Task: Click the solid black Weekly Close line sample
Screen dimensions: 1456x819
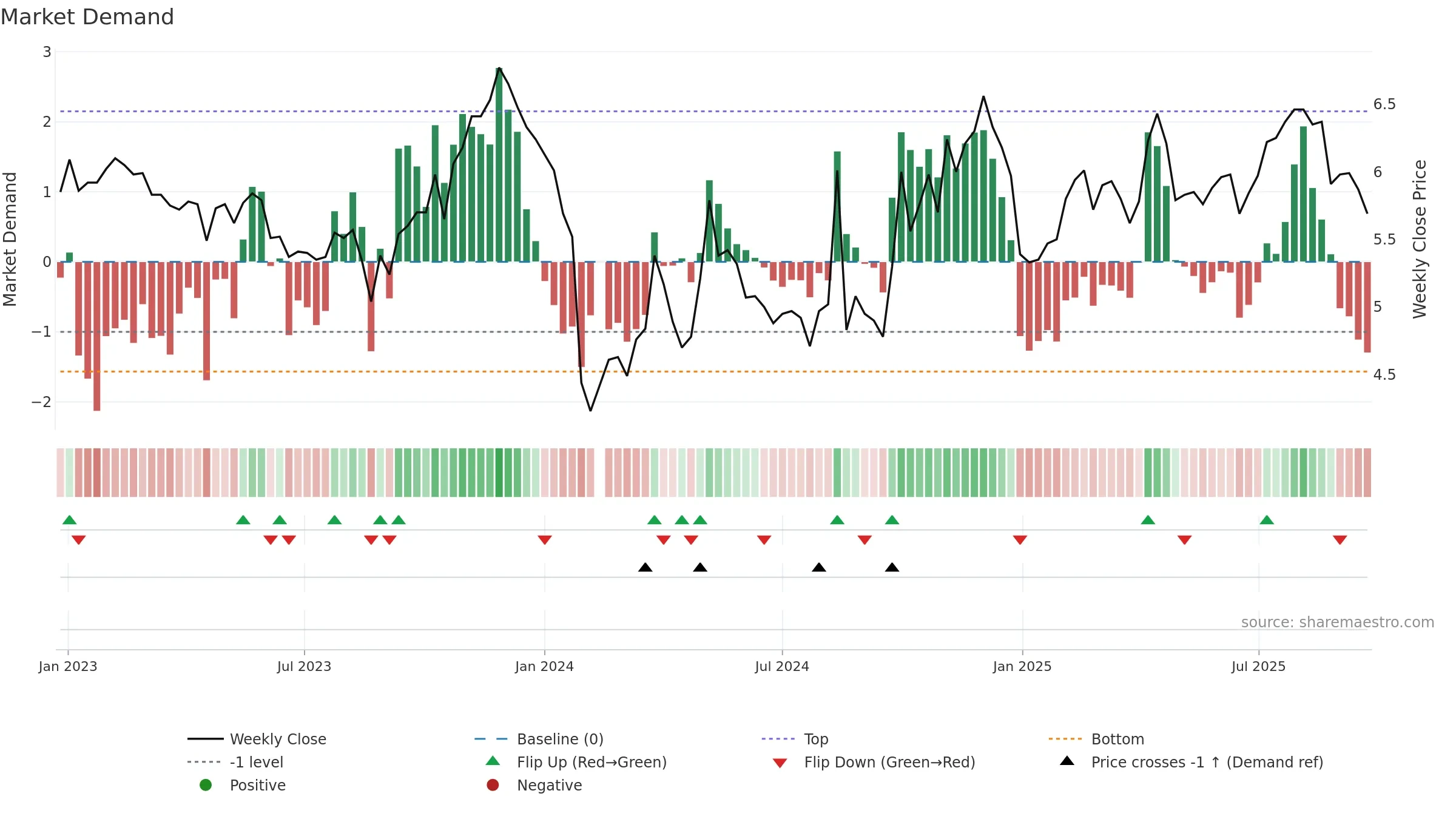Action: 206,739
